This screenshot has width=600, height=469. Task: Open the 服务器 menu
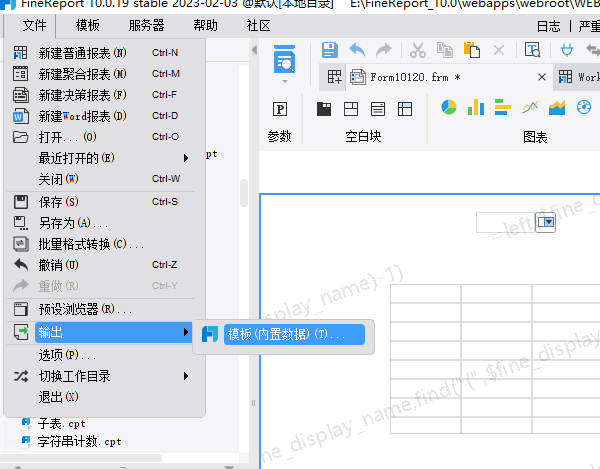click(146, 26)
